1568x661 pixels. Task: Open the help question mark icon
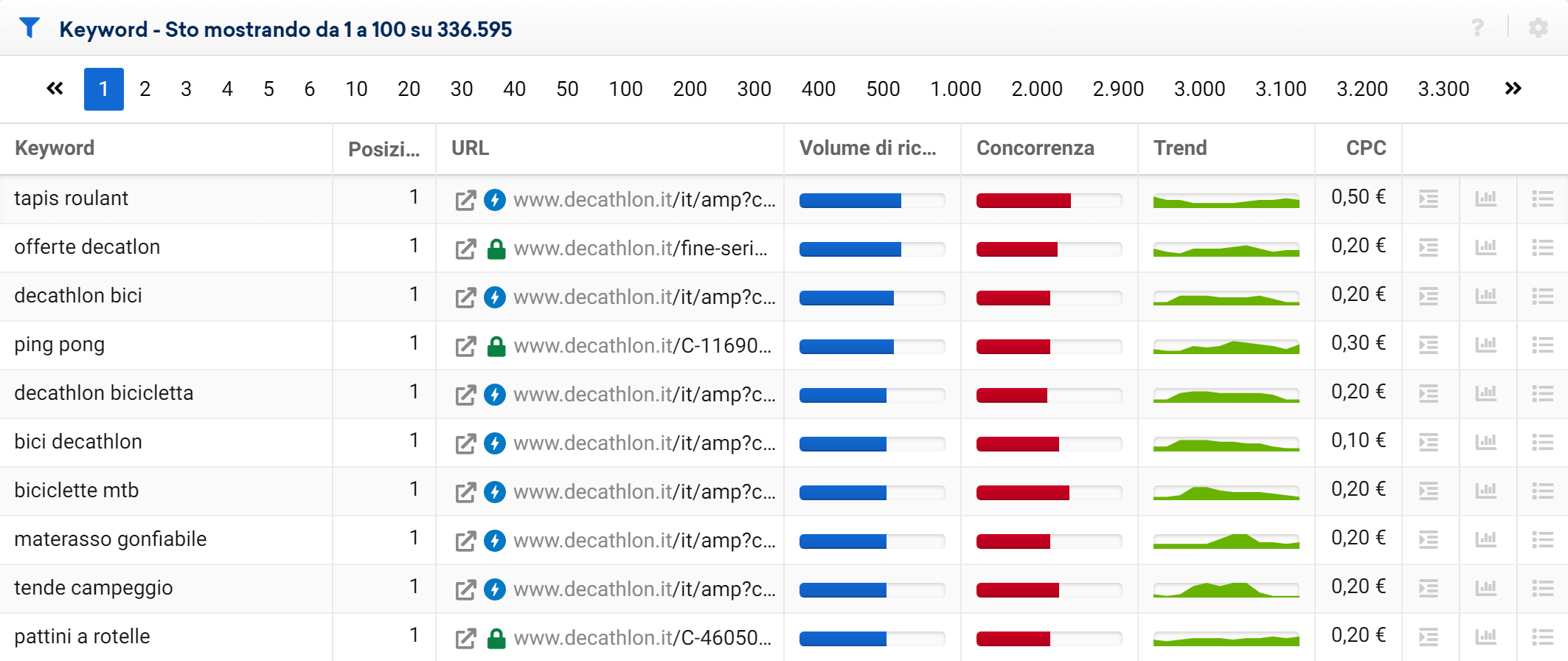[x=1477, y=28]
